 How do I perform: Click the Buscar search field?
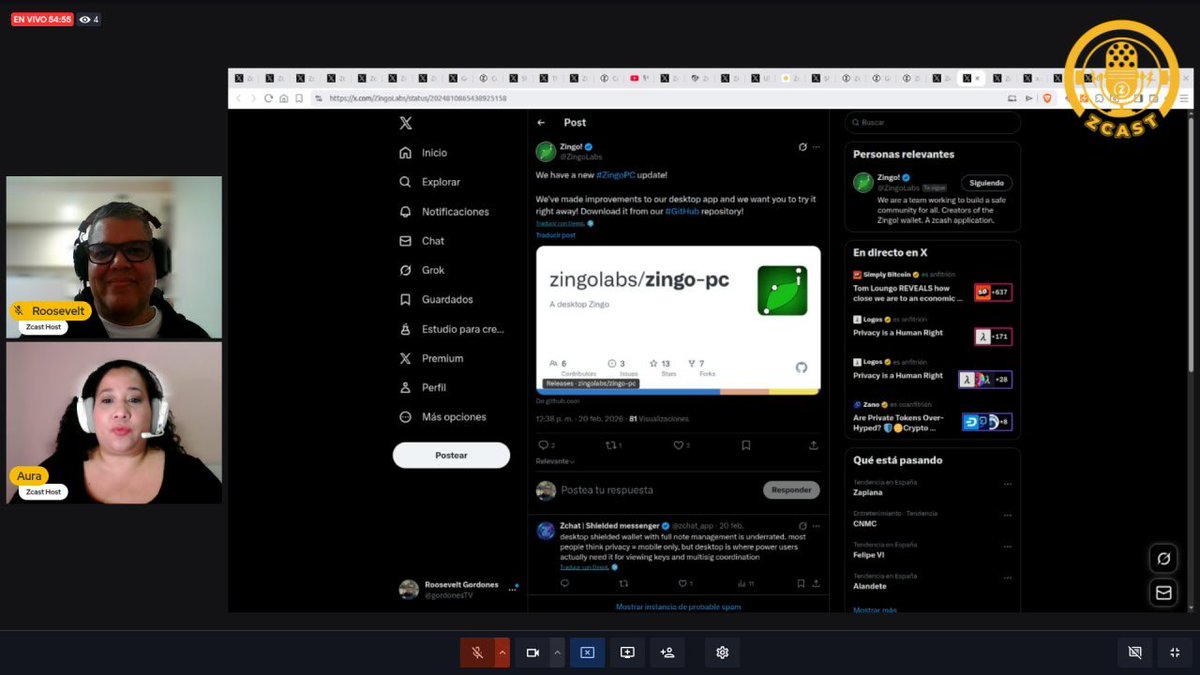[x=932, y=122]
